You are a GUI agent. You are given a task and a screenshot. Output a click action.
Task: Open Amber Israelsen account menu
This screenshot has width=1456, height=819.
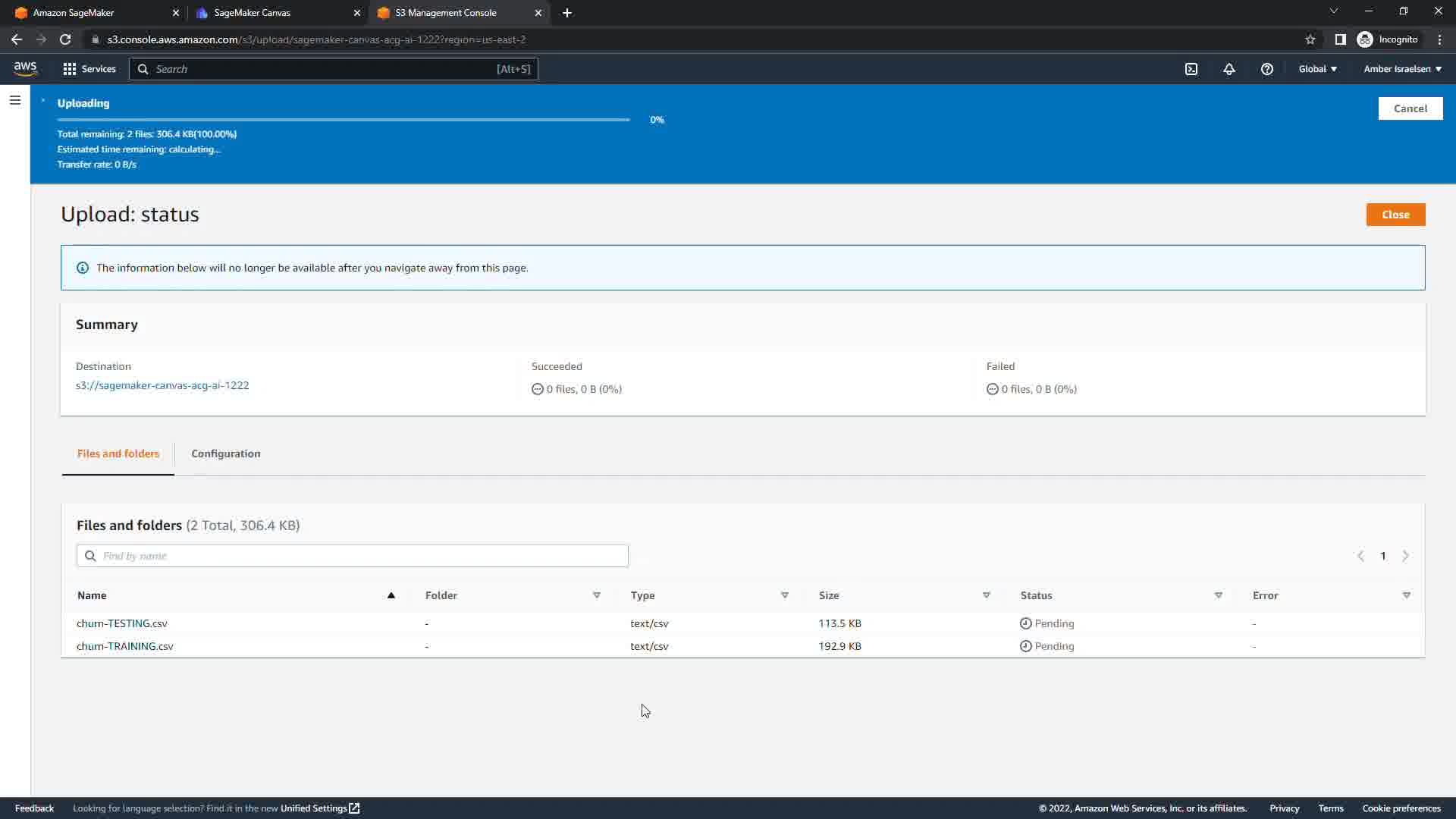(1402, 69)
